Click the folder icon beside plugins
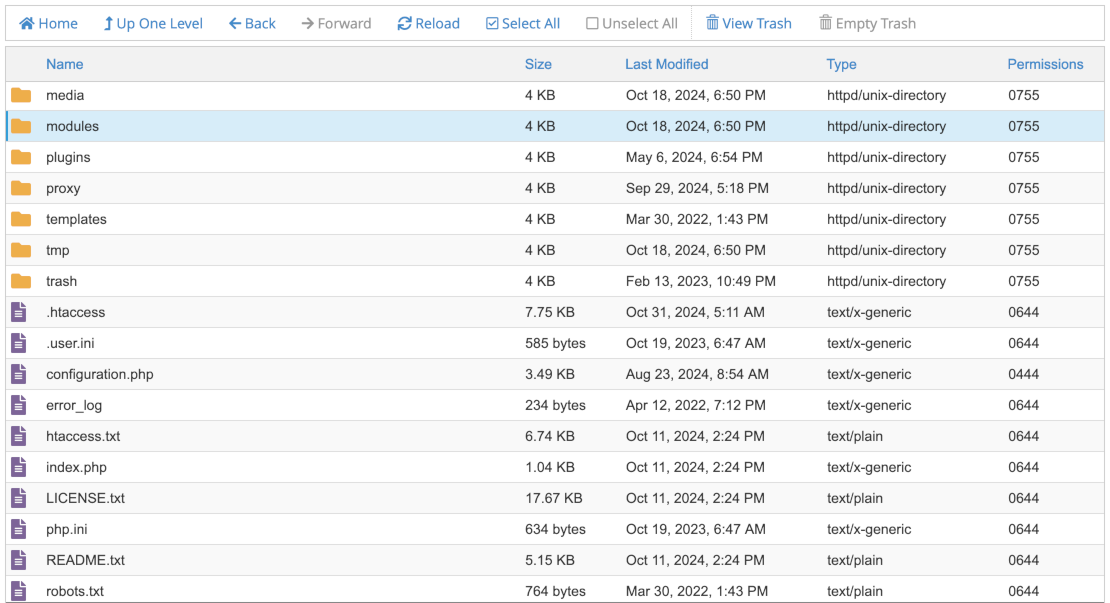1110x603 pixels. coord(21,157)
